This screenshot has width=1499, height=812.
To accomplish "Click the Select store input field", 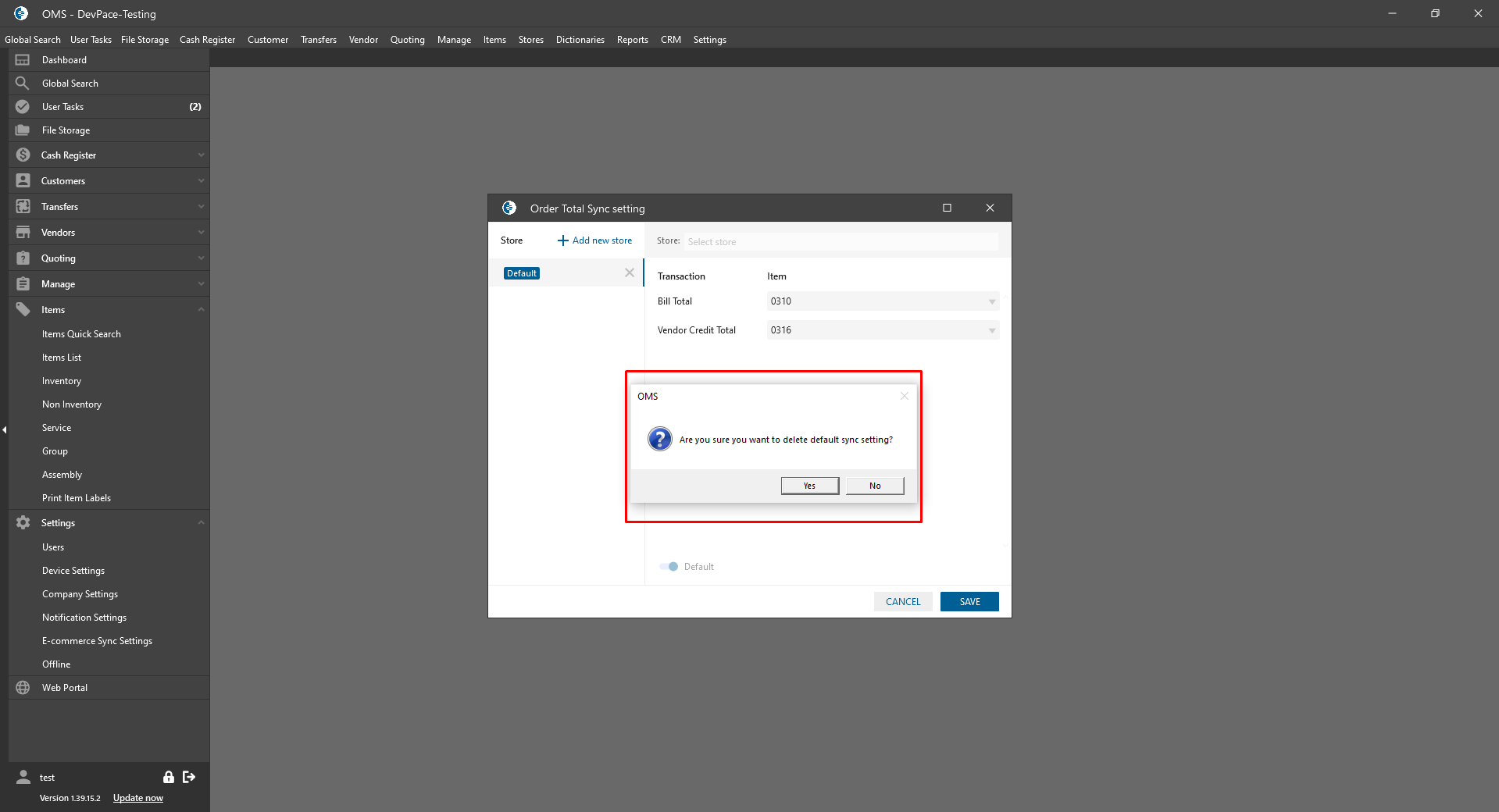I will click(x=841, y=242).
